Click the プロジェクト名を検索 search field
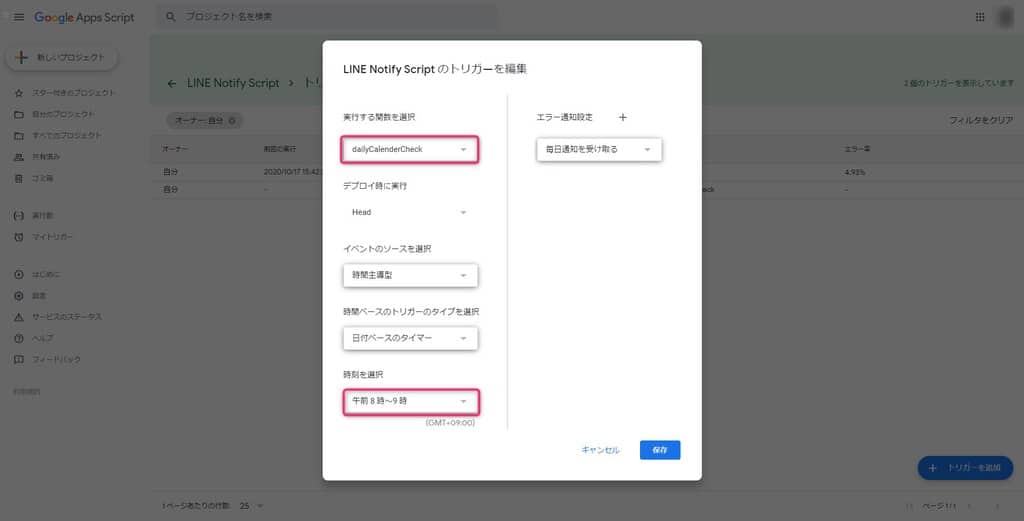 point(330,17)
